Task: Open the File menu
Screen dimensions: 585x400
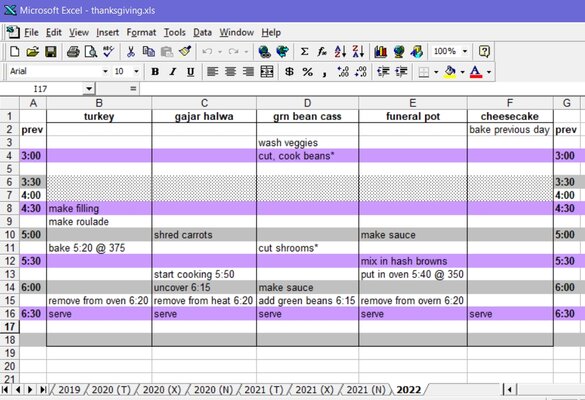Action: tap(31, 33)
